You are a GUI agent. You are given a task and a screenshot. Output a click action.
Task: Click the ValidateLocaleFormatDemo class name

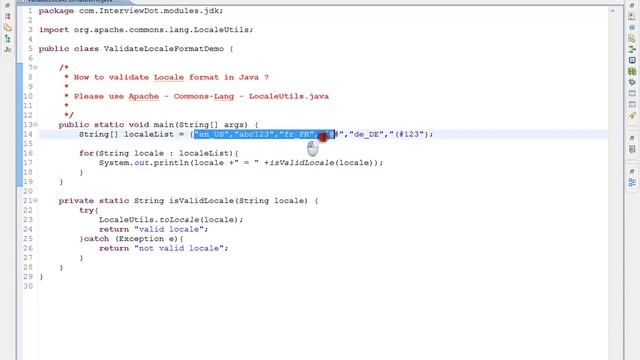coord(164,49)
